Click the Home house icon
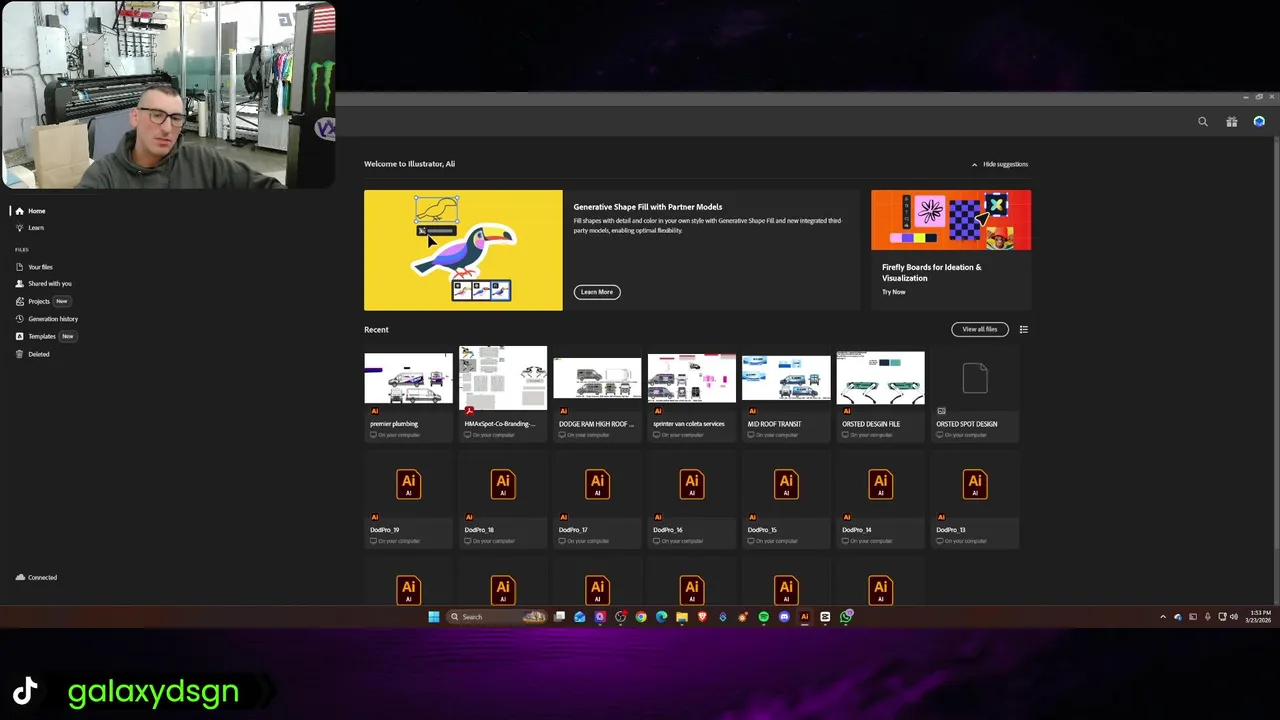Viewport: 1280px width, 720px height. pos(19,211)
